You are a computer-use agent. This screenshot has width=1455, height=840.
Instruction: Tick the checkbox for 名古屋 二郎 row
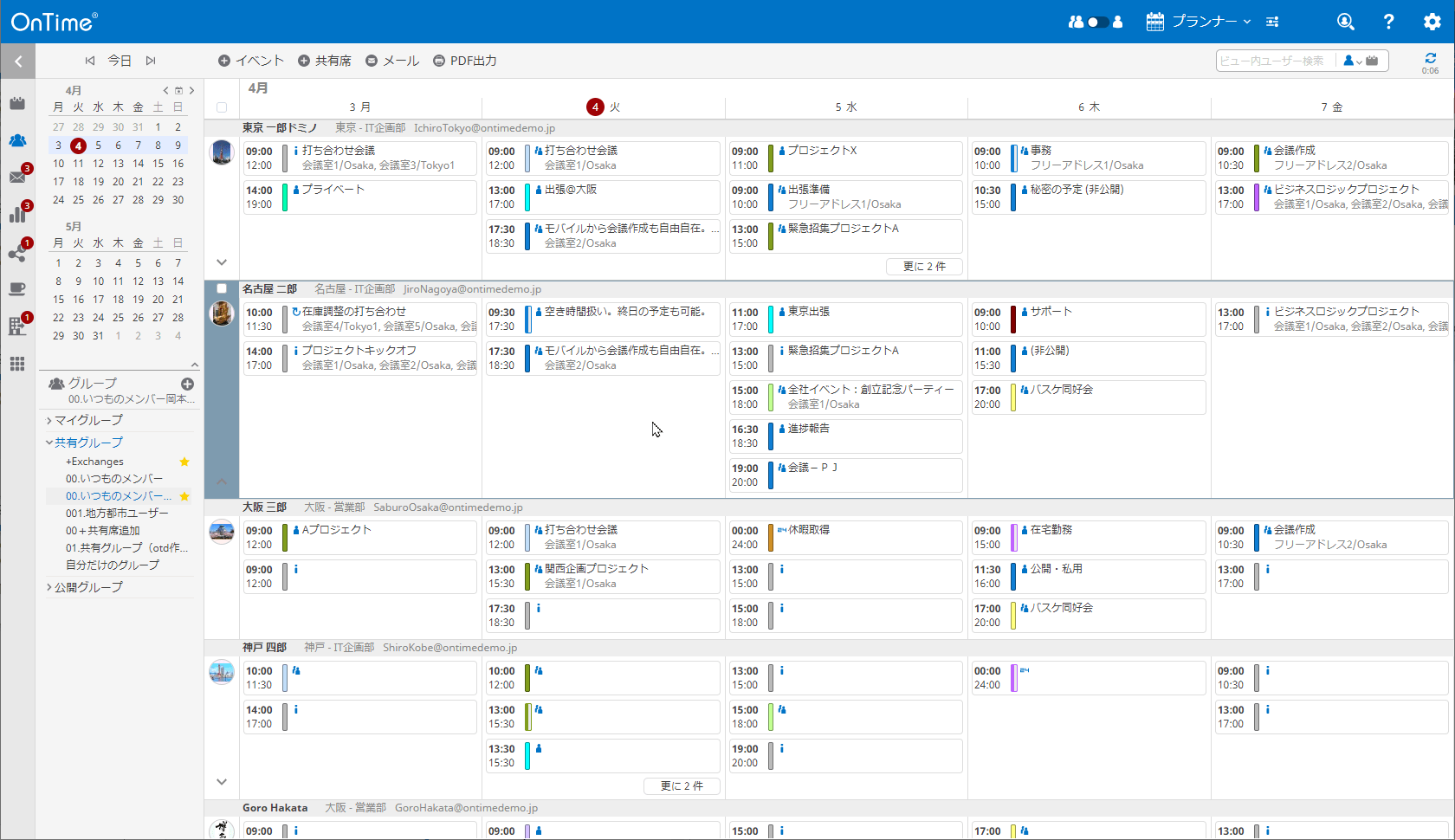click(x=222, y=288)
